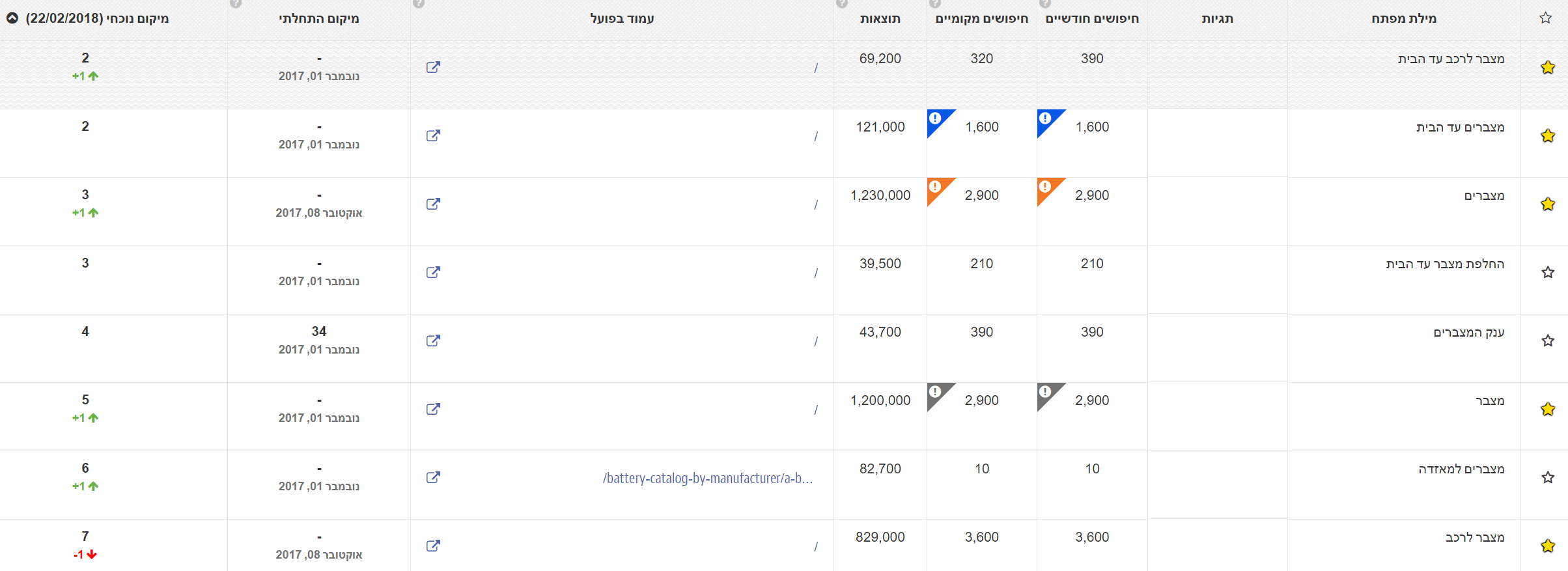Click starting position value "34"

[x=319, y=331]
